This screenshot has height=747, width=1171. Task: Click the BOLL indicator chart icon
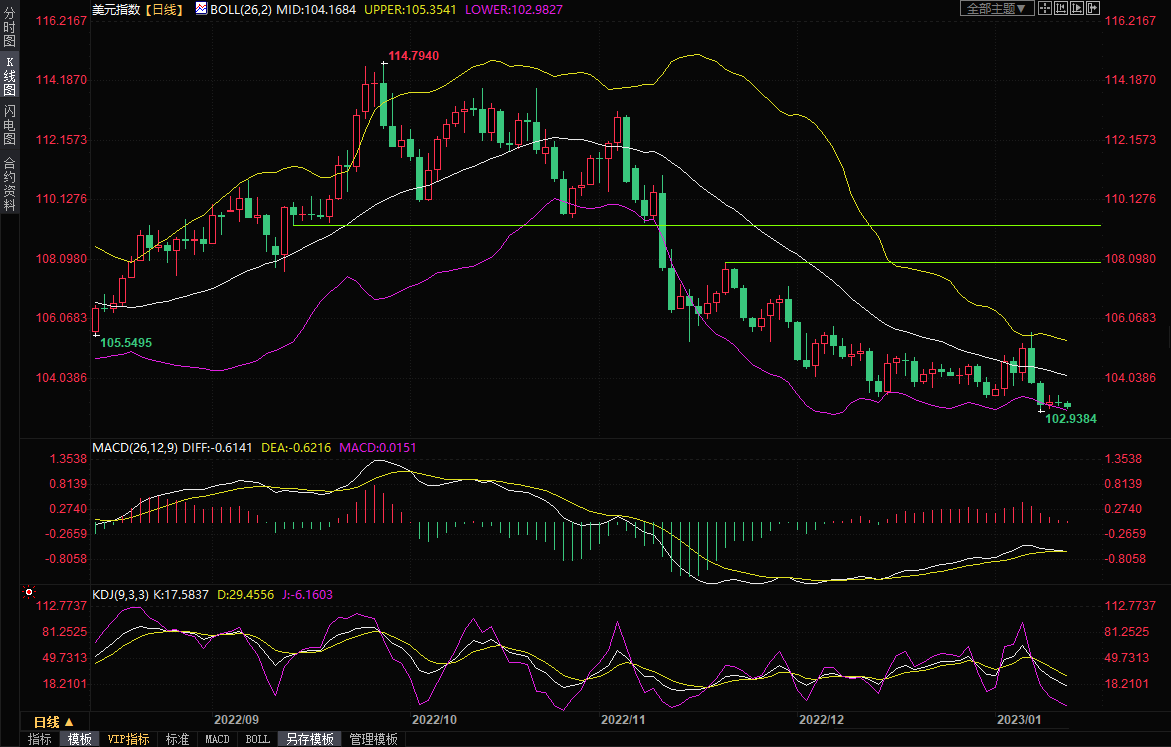[202, 8]
